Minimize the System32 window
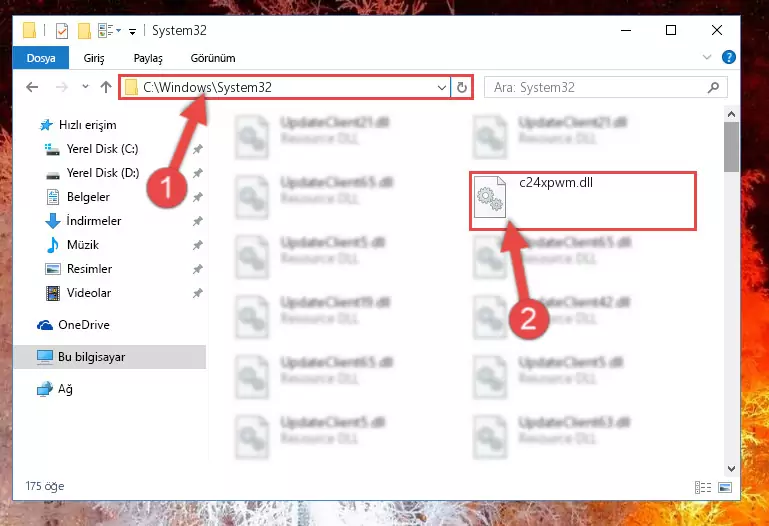Screen dimensions: 769x526 pyautogui.click(x=626, y=30)
